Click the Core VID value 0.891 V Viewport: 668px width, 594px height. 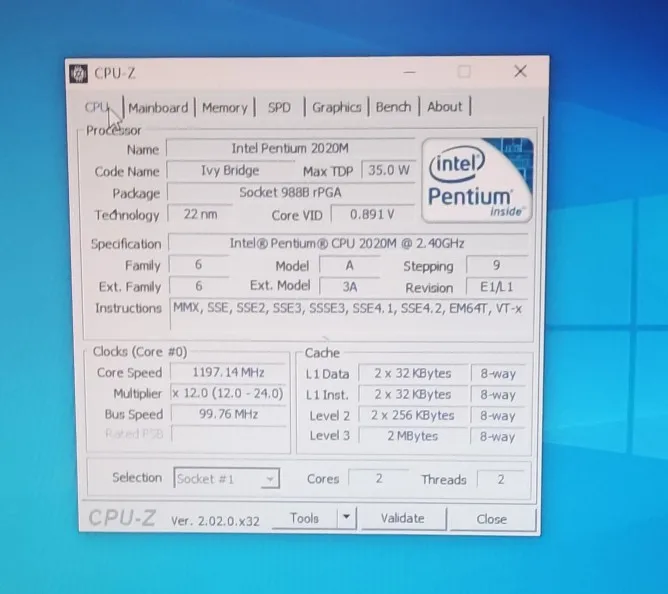[372, 214]
